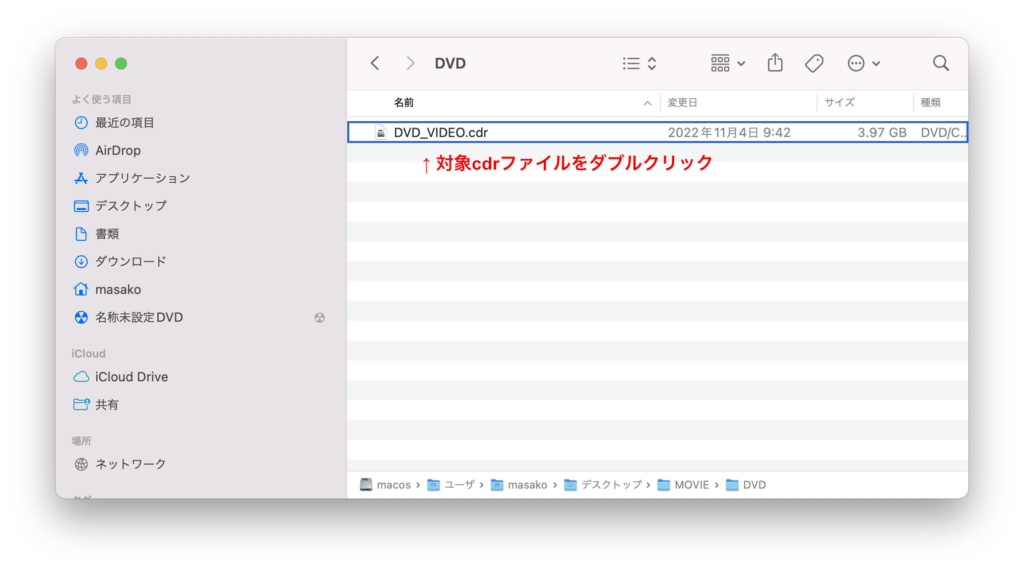Click the 3.97 GB size value
The height and width of the screenshot is (572, 1024).
[882, 133]
